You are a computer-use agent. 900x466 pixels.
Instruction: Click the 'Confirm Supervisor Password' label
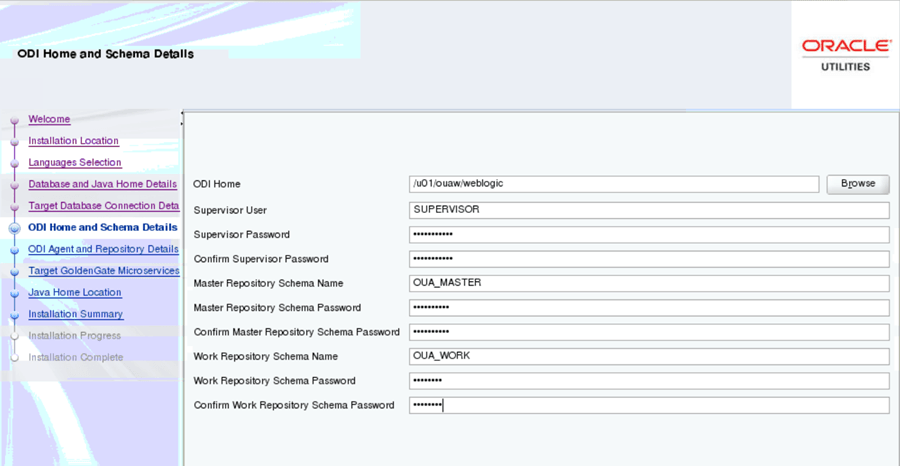pyautogui.click(x=261, y=259)
